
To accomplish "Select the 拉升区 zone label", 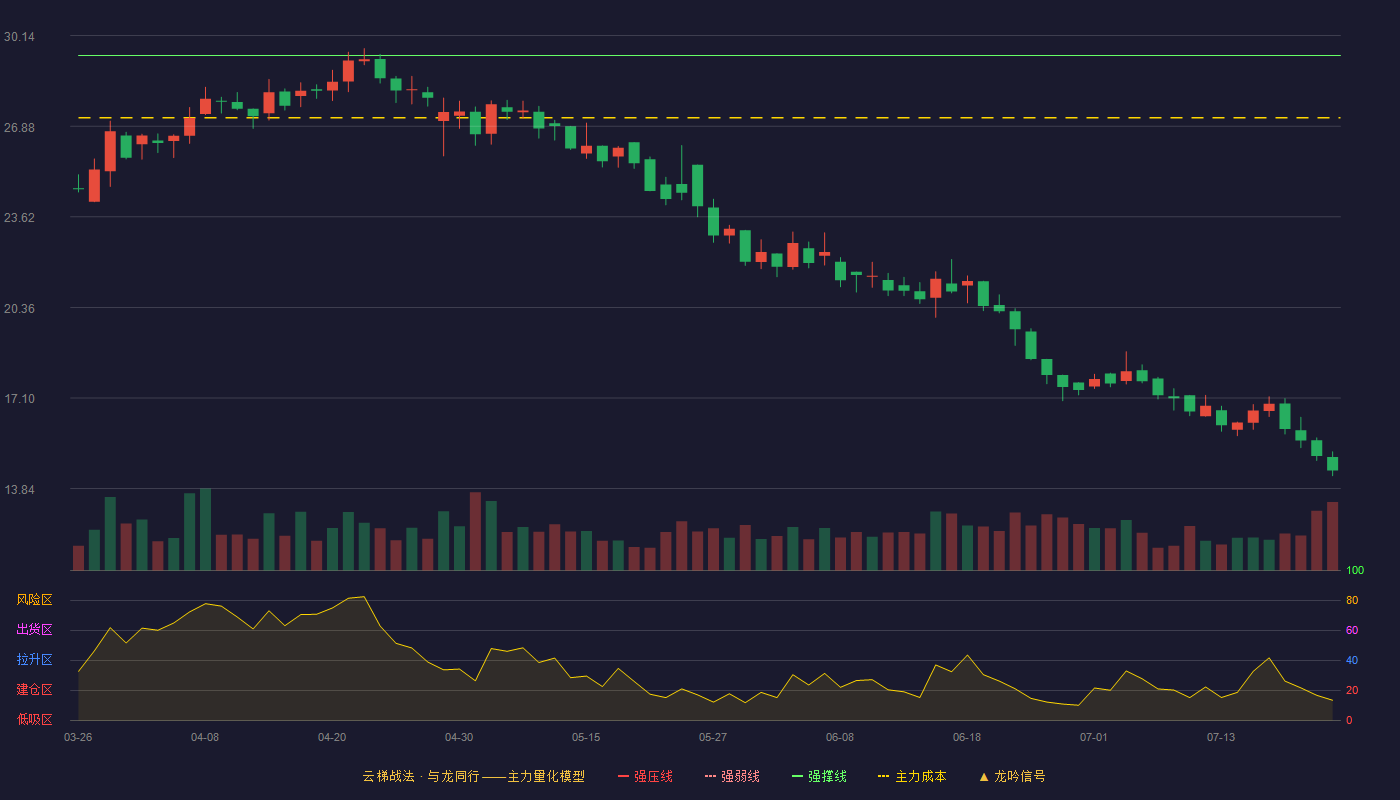I will pos(34,660).
